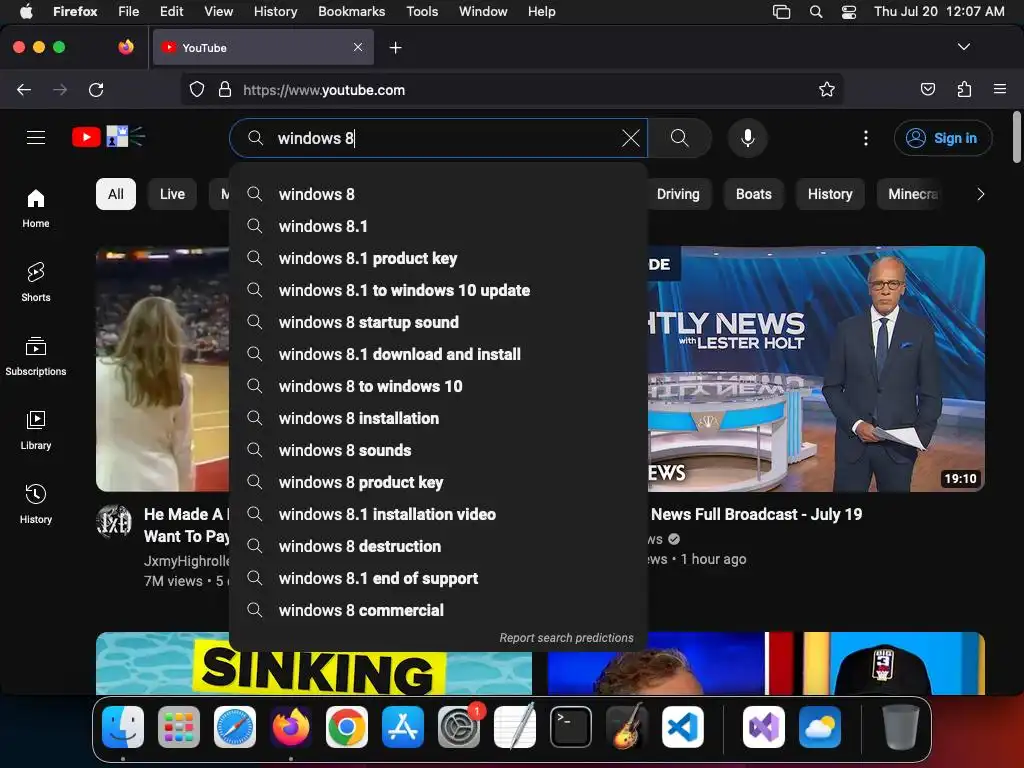This screenshot has width=1024, height=768.
Task: Click the Sign in button
Action: click(943, 138)
